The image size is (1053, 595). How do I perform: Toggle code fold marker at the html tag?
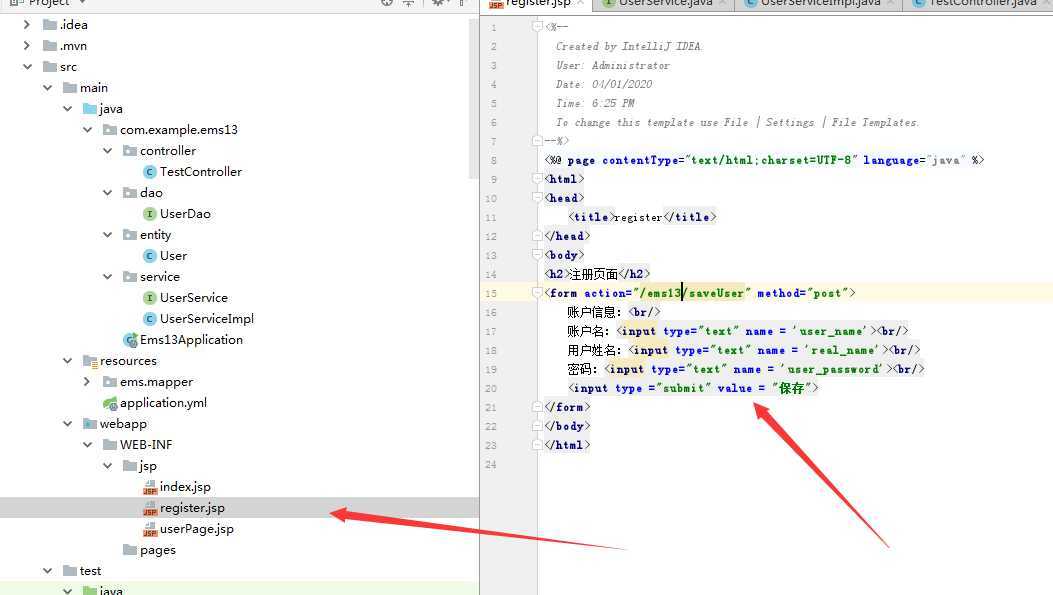point(539,179)
